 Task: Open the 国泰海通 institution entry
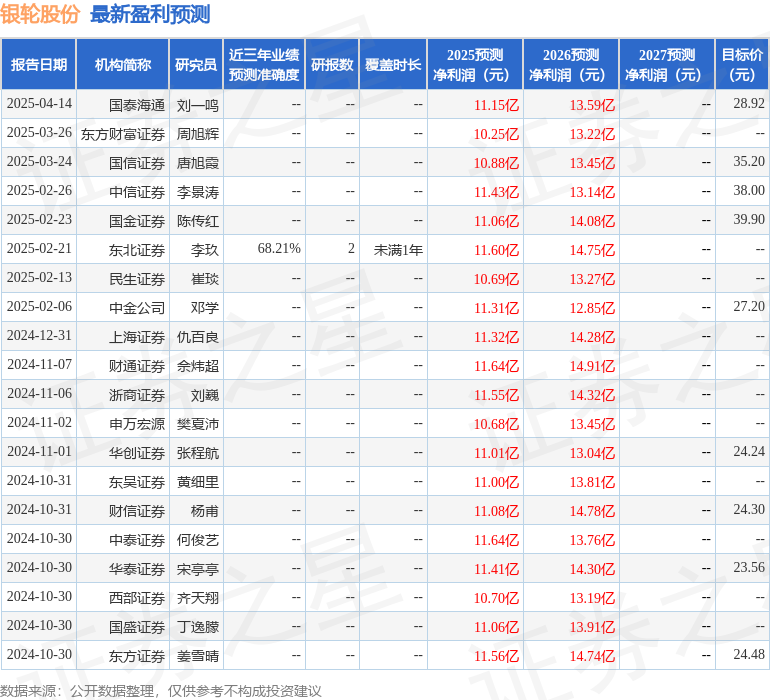(137, 104)
